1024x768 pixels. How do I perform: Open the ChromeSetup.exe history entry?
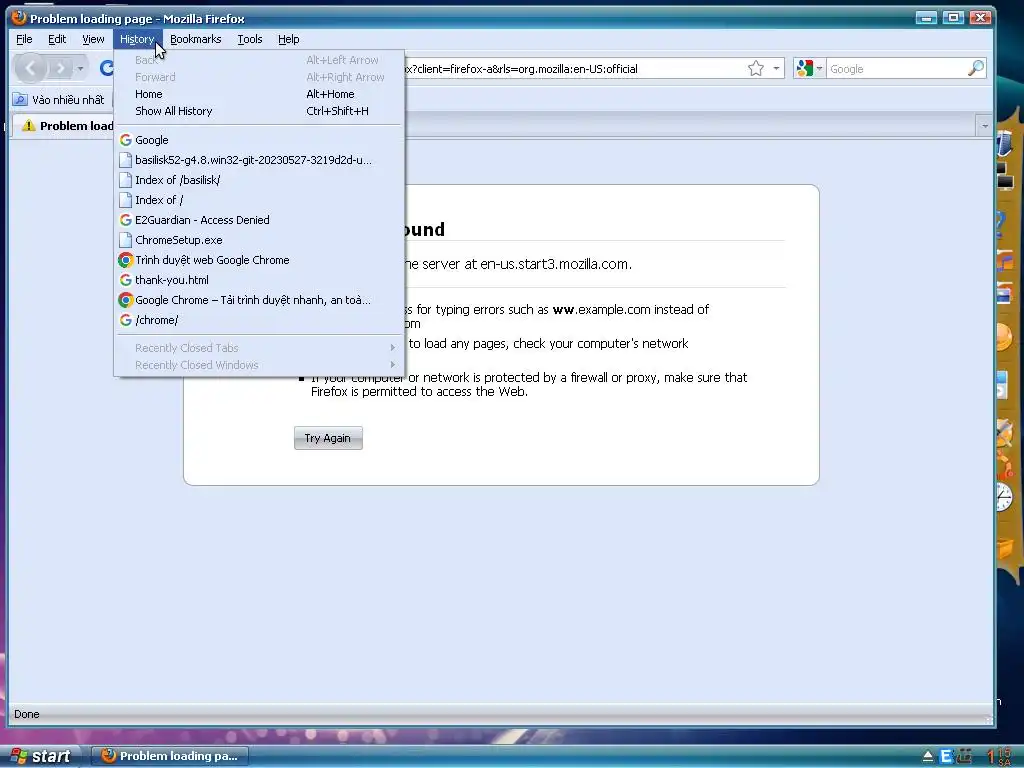259,240
